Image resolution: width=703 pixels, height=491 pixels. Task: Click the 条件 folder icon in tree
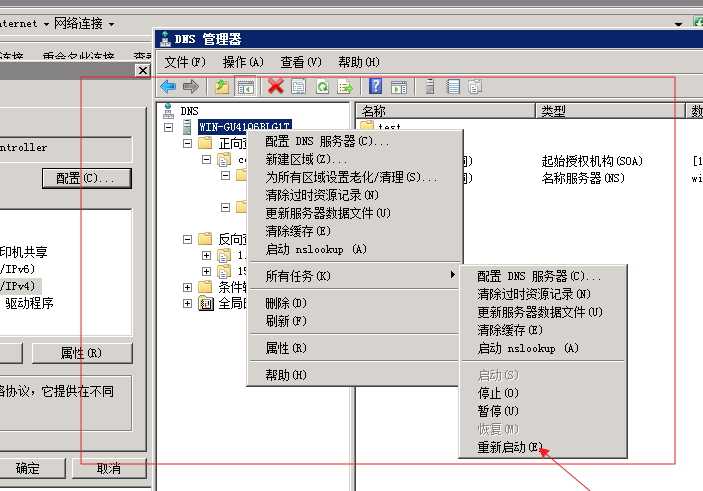[x=205, y=287]
